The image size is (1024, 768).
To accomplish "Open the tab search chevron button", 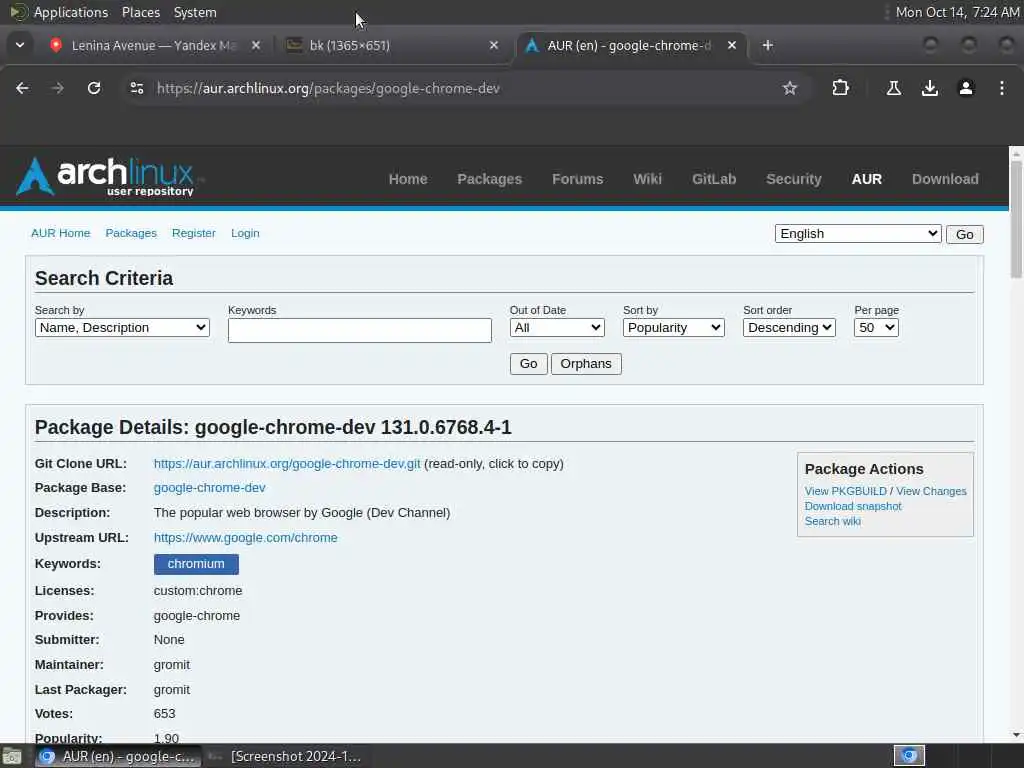I will coord(20,45).
